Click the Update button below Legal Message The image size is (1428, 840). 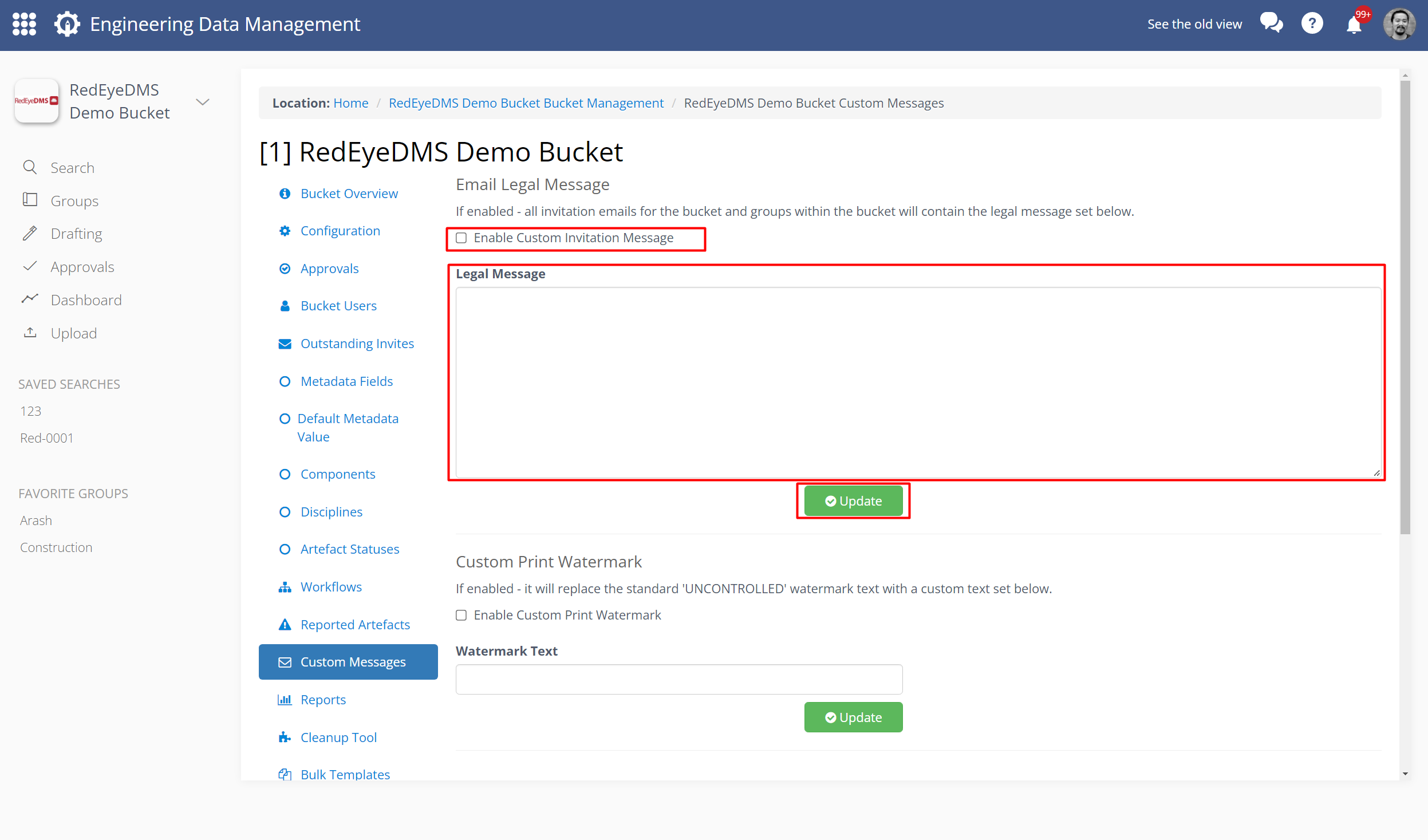click(x=853, y=500)
